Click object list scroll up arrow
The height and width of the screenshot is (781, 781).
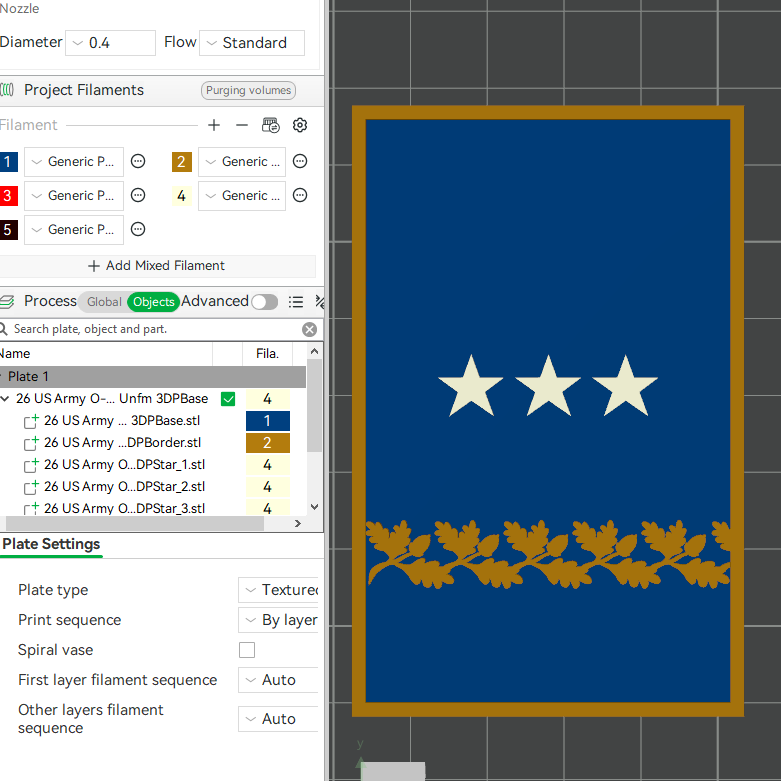(314, 351)
